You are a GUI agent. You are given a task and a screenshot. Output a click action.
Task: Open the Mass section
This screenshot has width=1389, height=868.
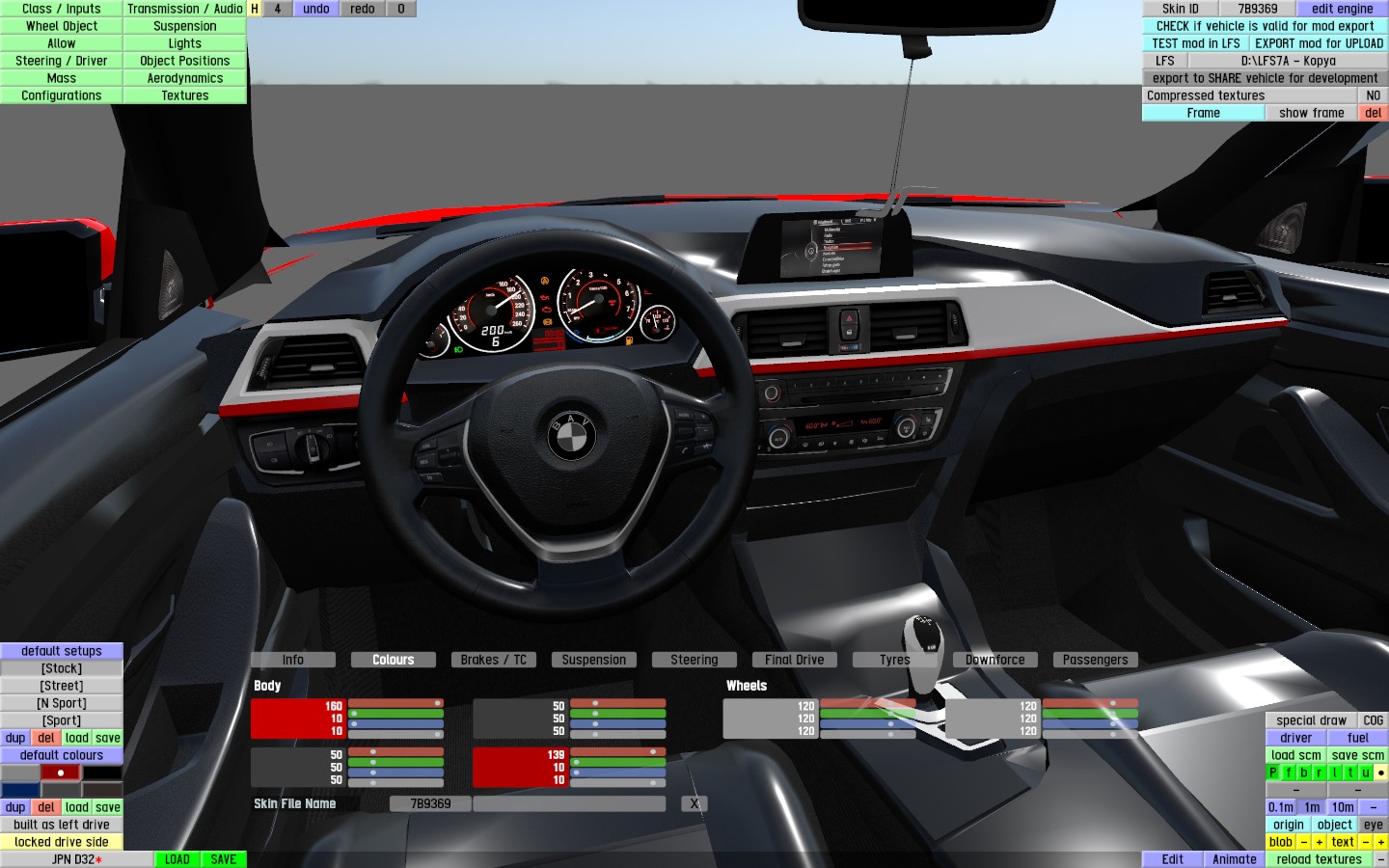point(62,78)
